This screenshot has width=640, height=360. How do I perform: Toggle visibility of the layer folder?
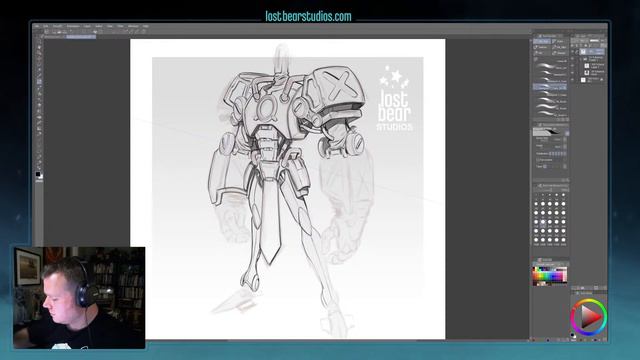572,59
